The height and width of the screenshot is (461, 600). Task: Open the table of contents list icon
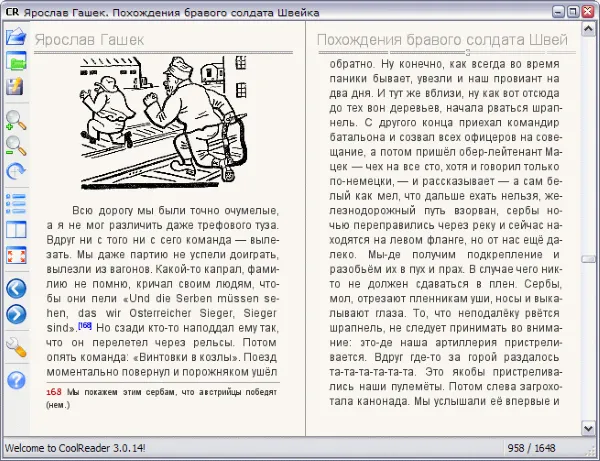16,204
